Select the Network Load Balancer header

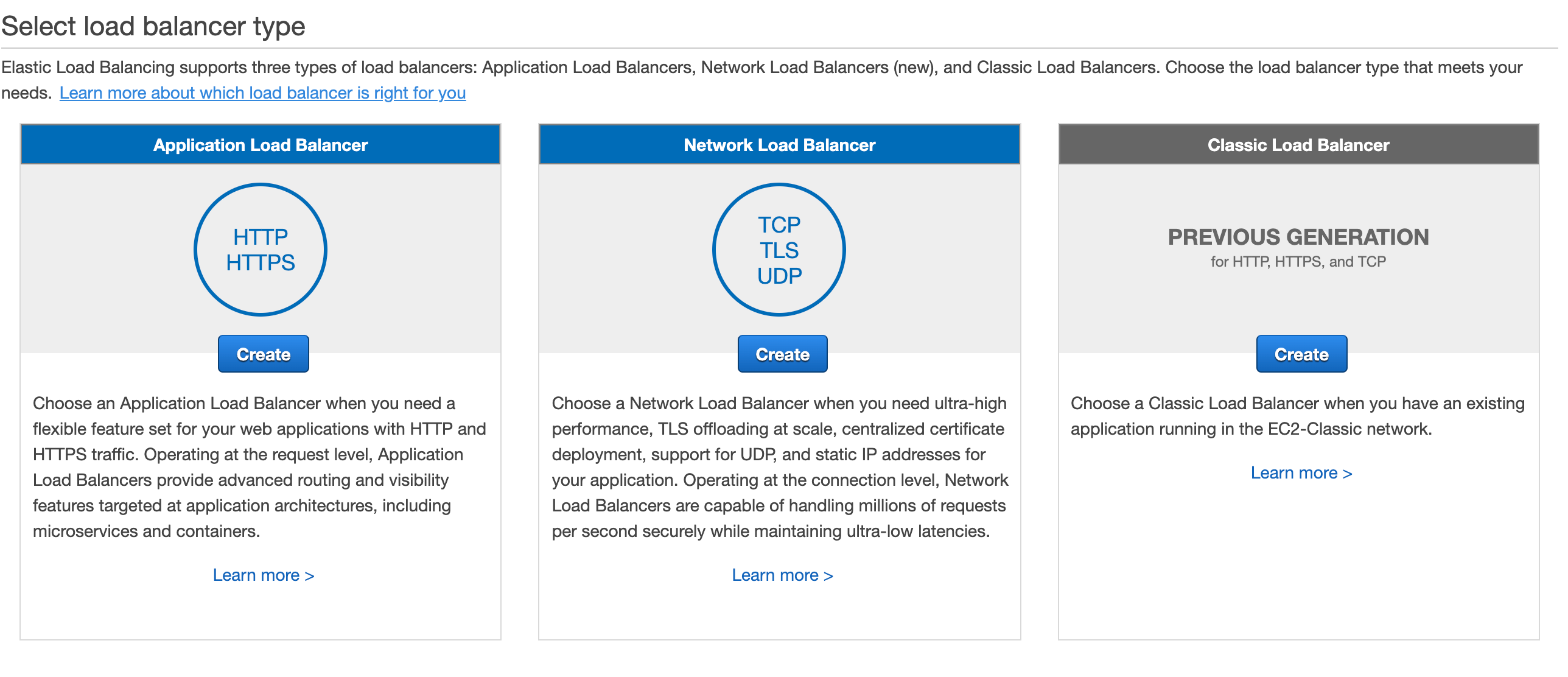pyautogui.click(x=779, y=145)
